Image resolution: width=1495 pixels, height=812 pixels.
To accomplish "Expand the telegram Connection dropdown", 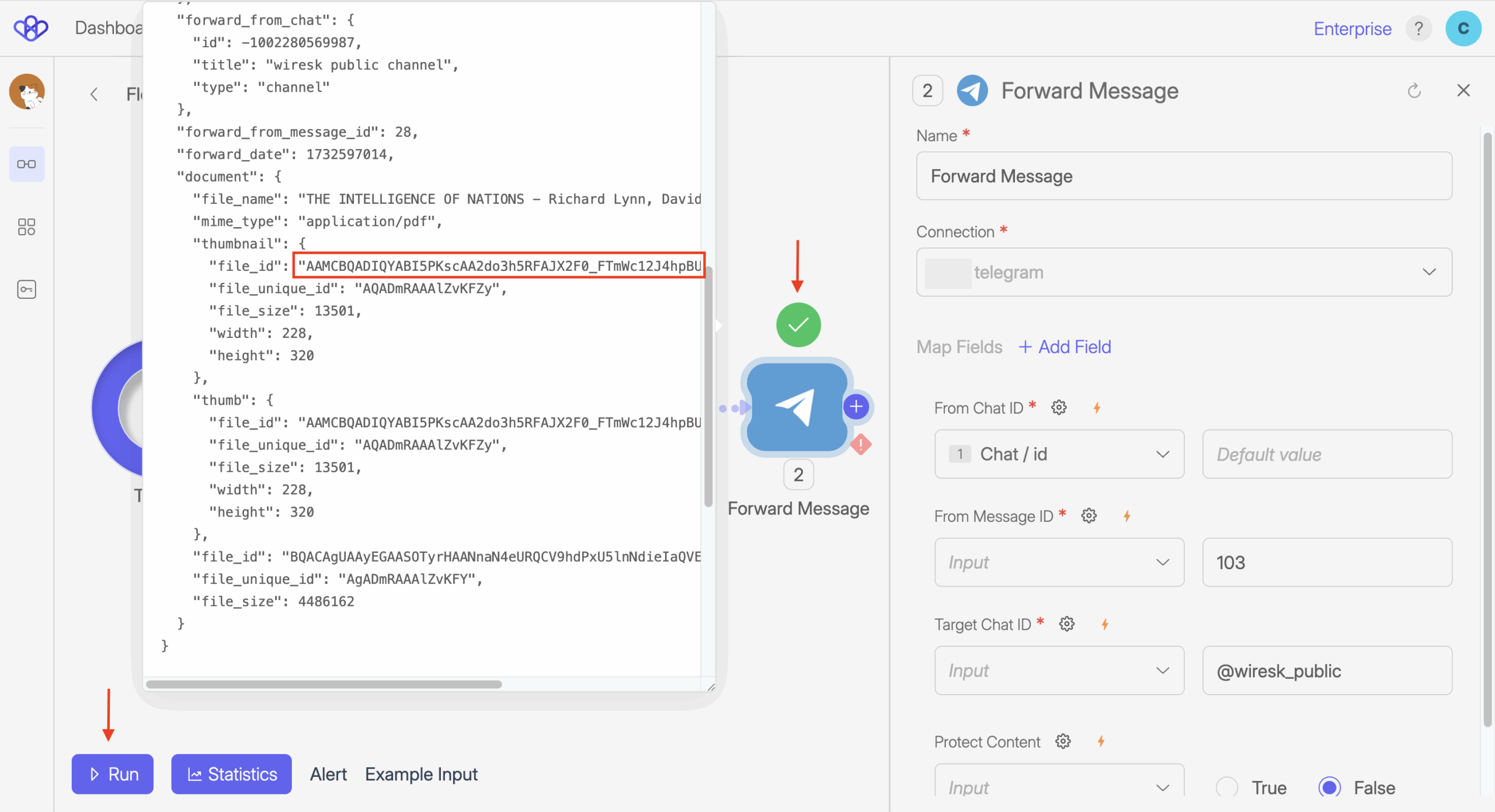I will [1184, 272].
